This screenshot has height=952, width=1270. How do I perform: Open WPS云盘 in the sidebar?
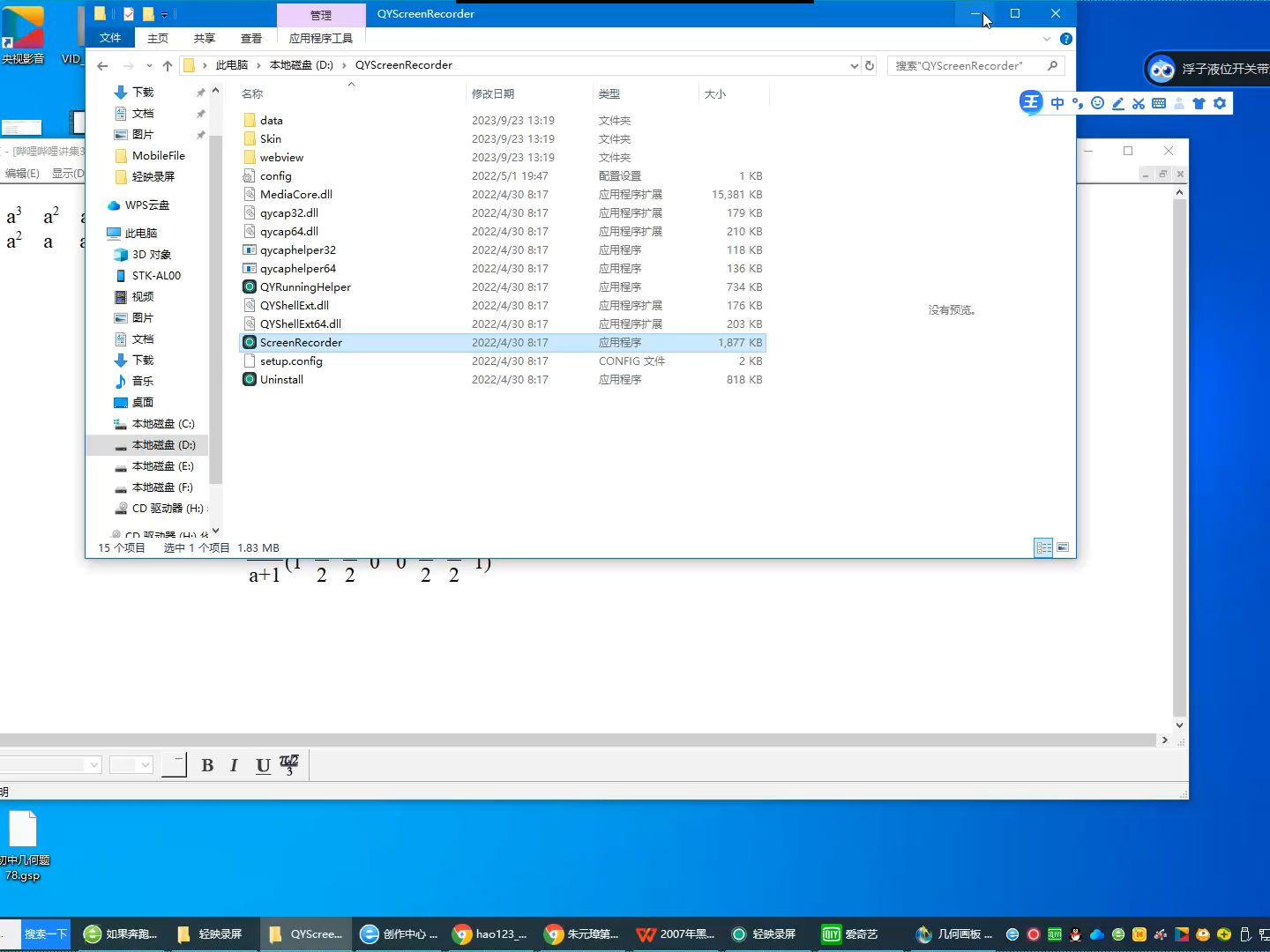138,205
